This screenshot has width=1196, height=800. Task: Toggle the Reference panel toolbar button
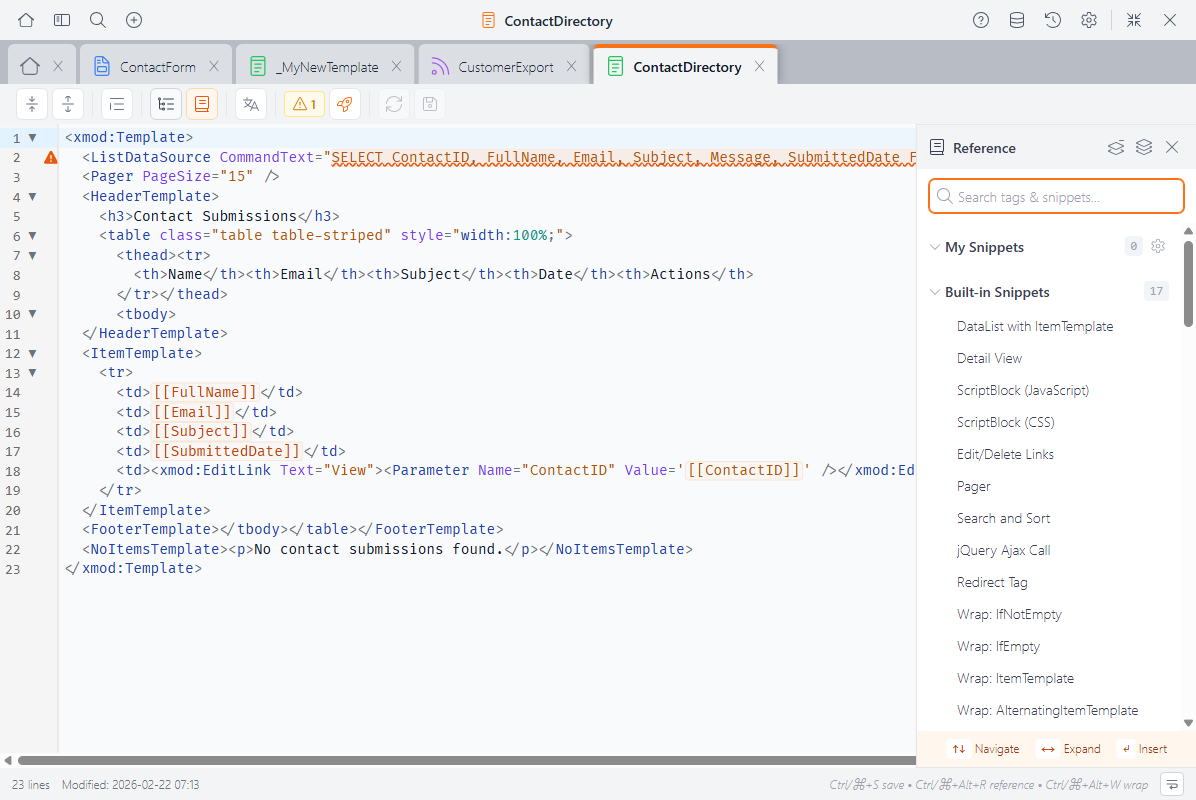tap(202, 104)
